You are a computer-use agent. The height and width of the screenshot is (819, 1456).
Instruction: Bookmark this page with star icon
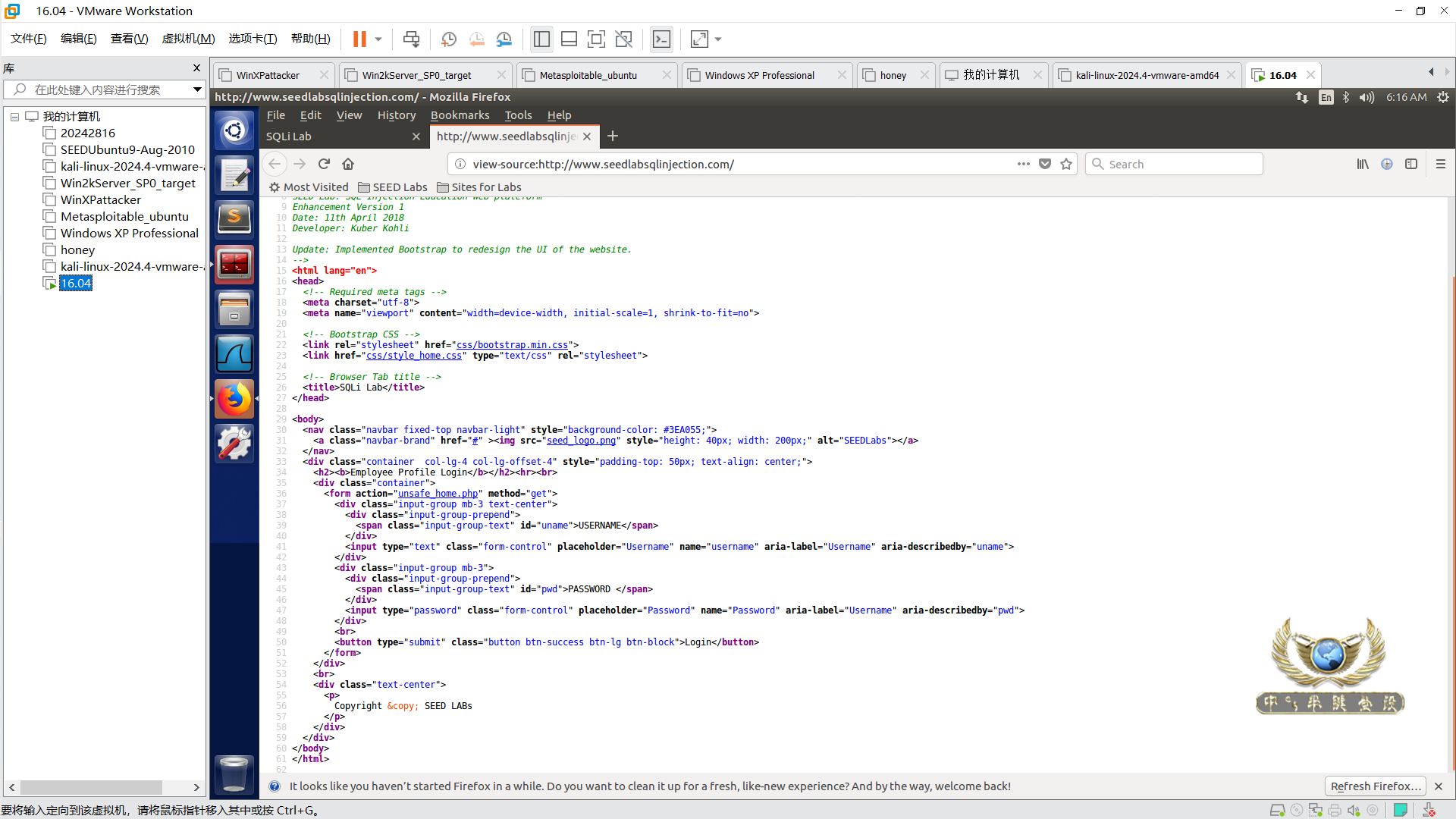1066,164
